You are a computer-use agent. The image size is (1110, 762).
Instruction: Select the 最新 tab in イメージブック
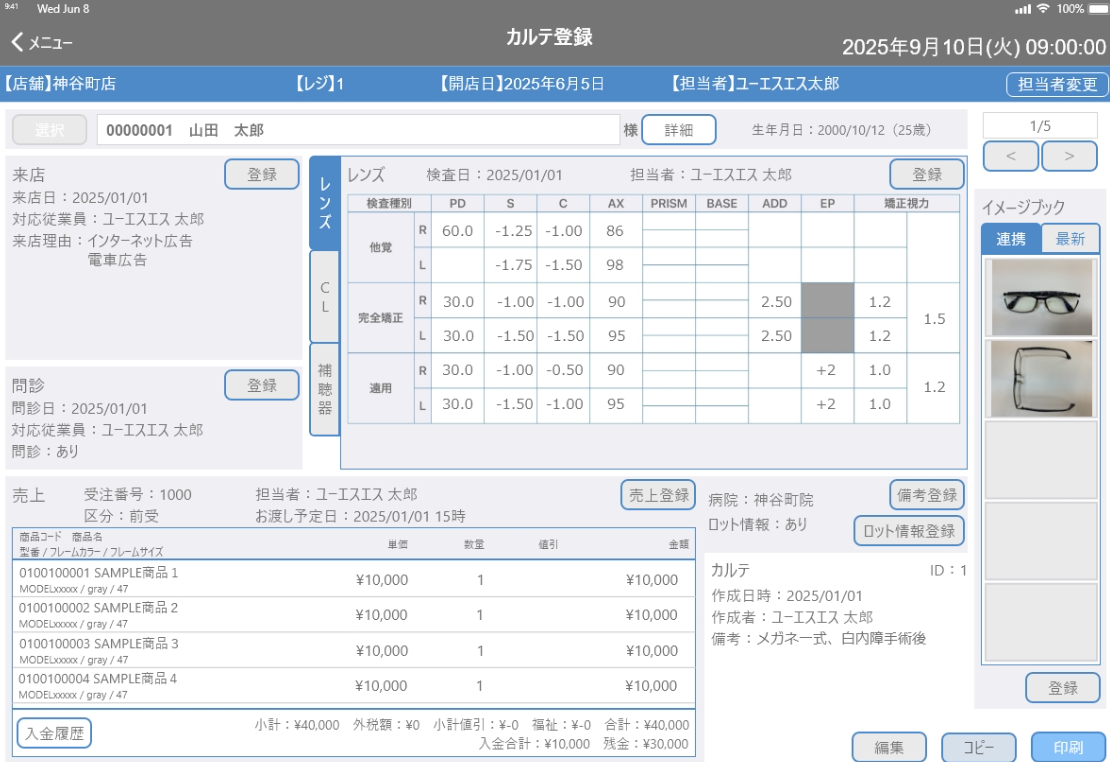(1070, 239)
